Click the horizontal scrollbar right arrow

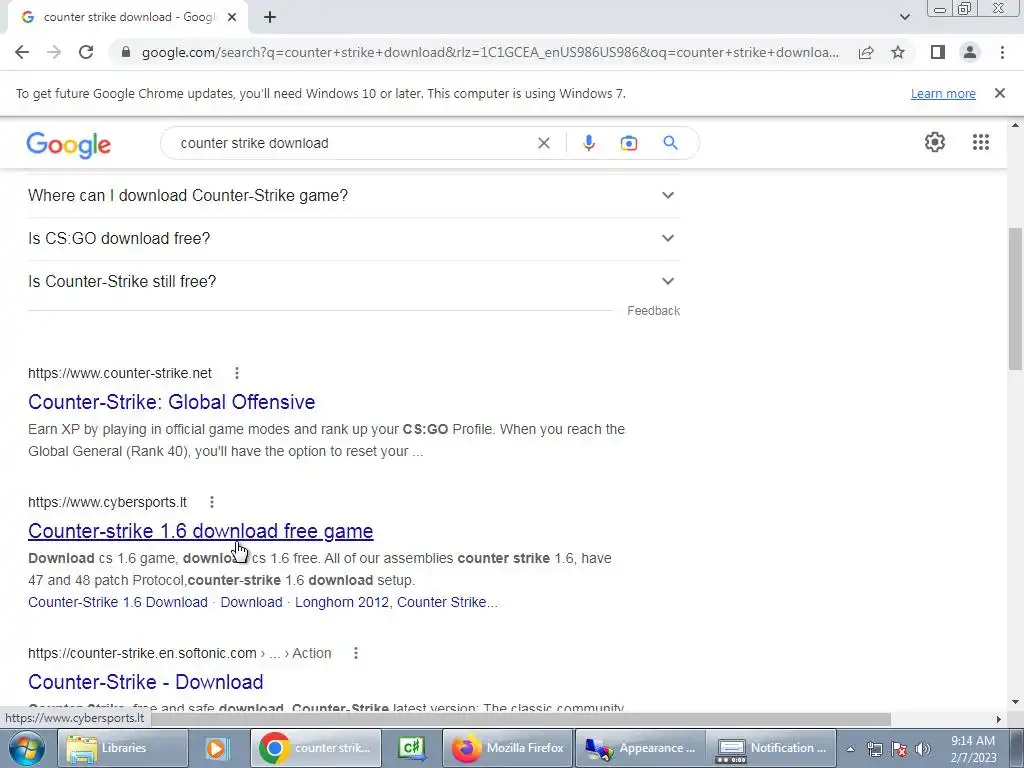tap(998, 719)
